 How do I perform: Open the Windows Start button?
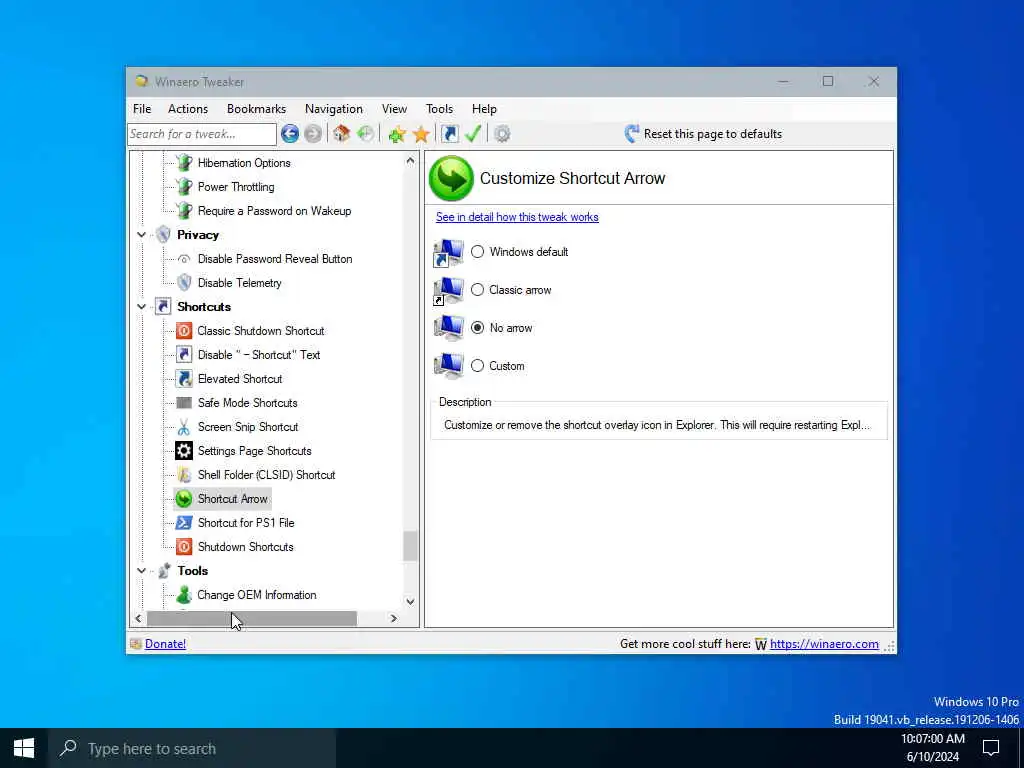click(x=24, y=748)
